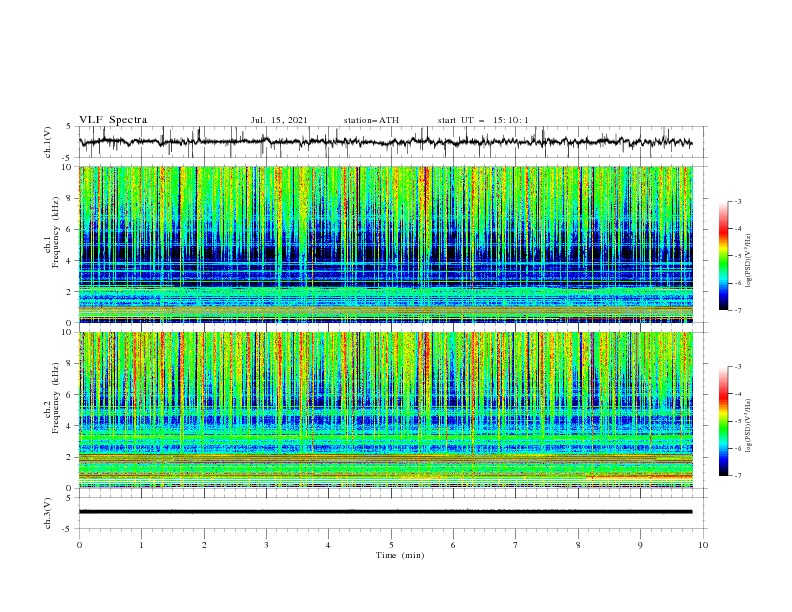
Task: Click the ch.2 spectrogram color bar
Action: pos(723,421)
